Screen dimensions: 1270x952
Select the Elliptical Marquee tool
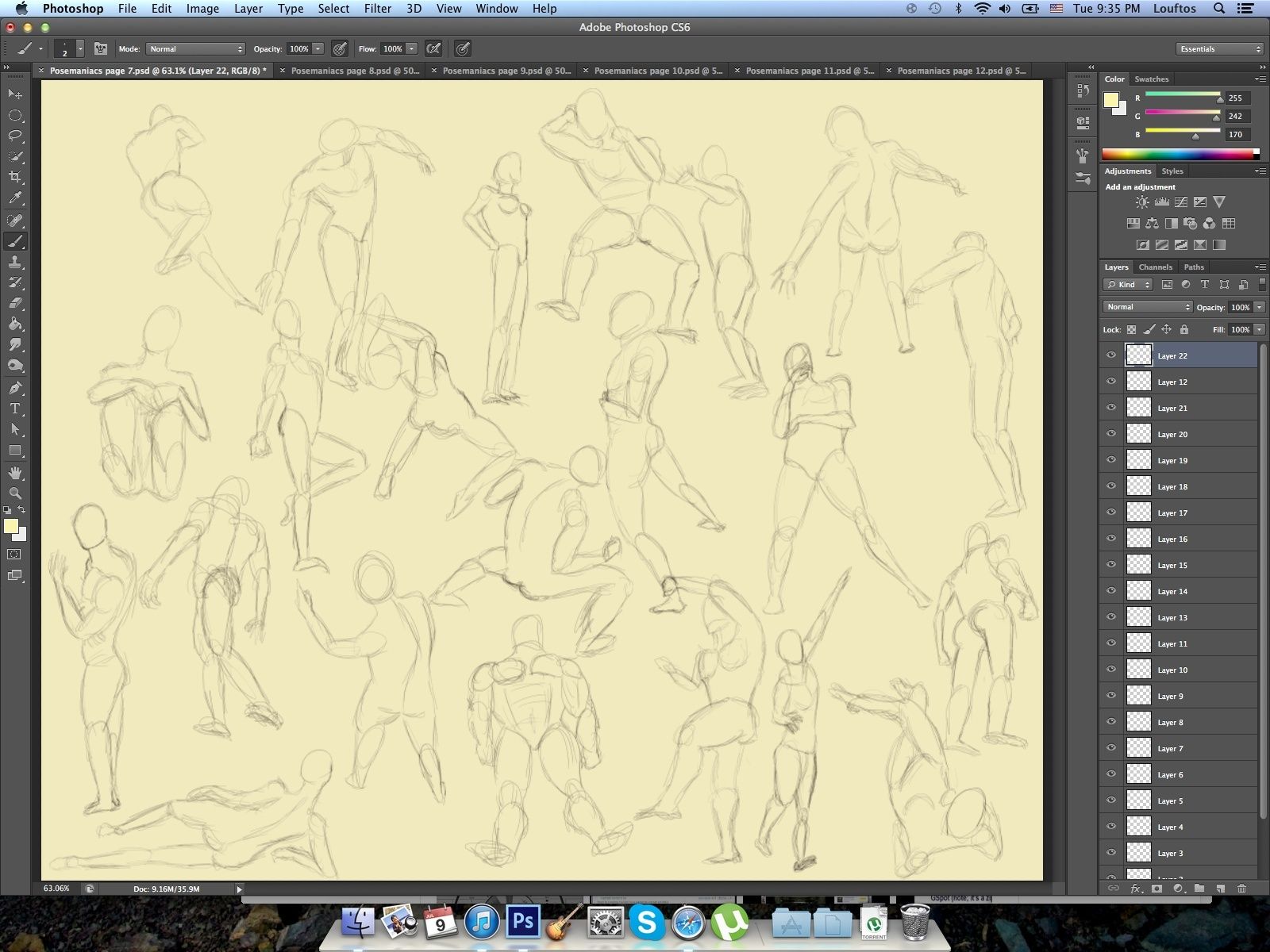click(15, 115)
